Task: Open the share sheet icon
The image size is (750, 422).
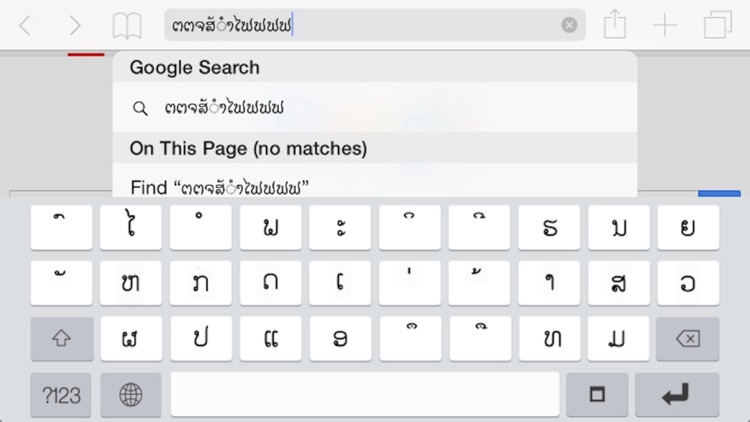Action: point(615,24)
